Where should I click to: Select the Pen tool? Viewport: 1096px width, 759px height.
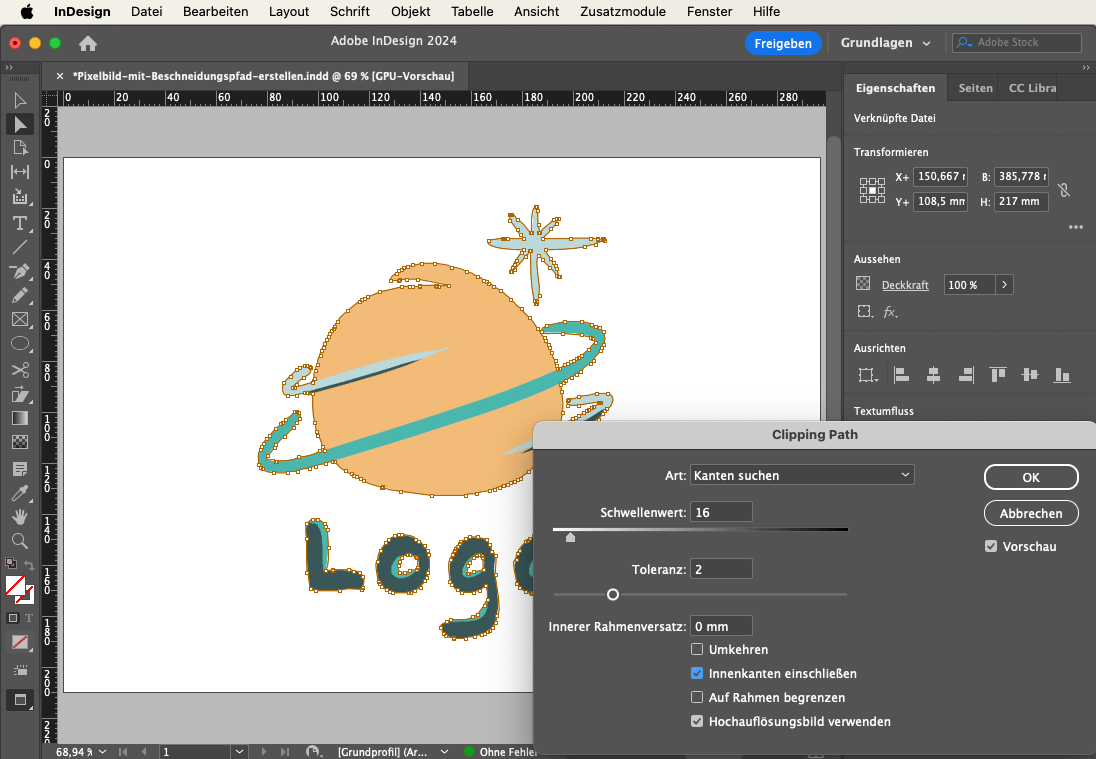point(20,272)
